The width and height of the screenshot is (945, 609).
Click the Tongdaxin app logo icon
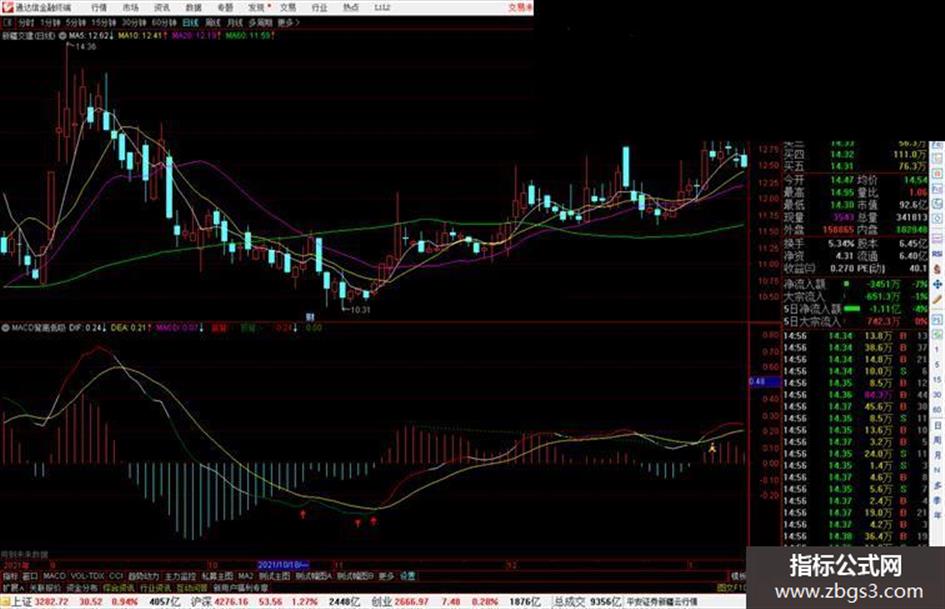pos(8,8)
